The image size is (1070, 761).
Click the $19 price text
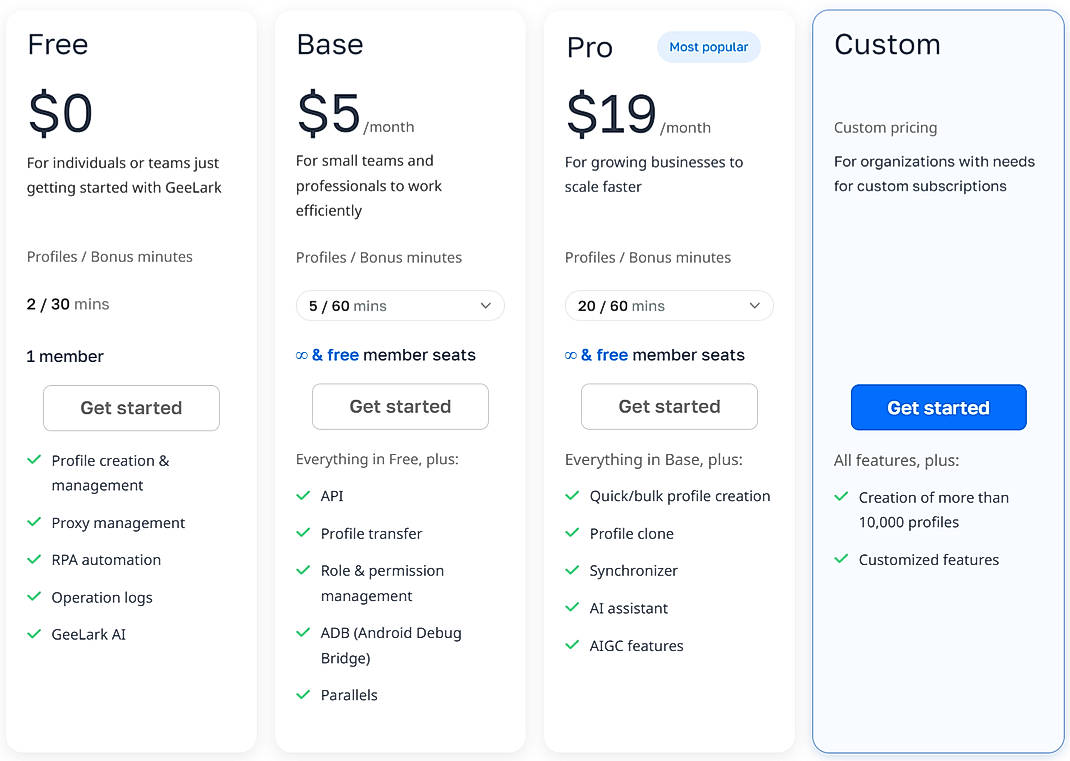pos(611,114)
